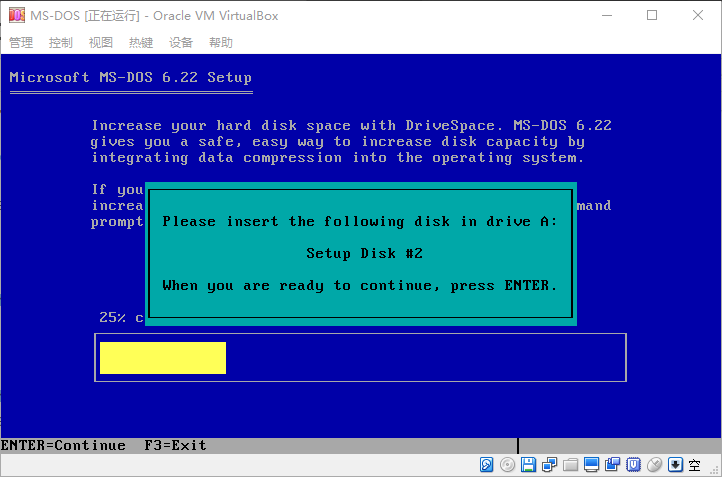The image size is (722, 477).
Task: Click the display monitor status icon
Action: (x=591, y=465)
